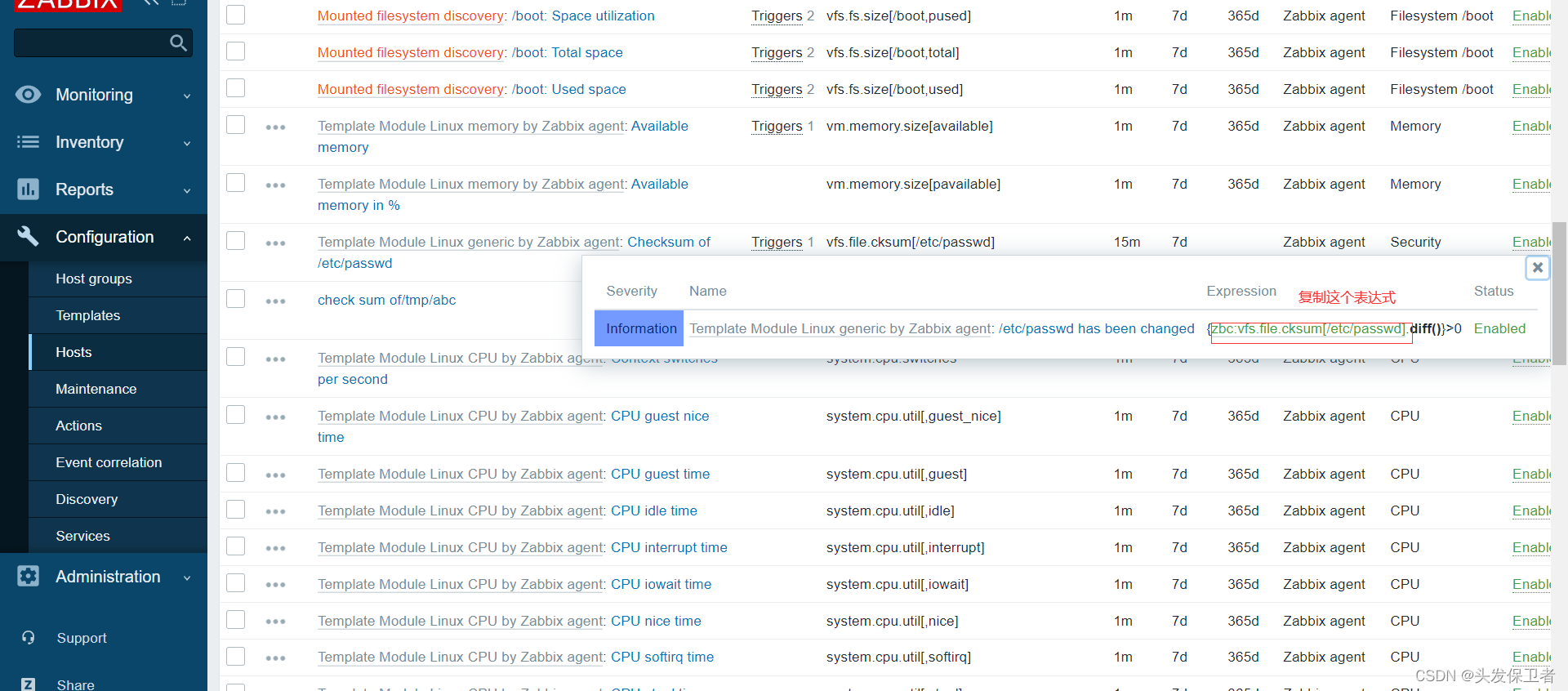1568x691 pixels.
Task: Open Maintenance in Configuration submenu
Action: pos(96,389)
